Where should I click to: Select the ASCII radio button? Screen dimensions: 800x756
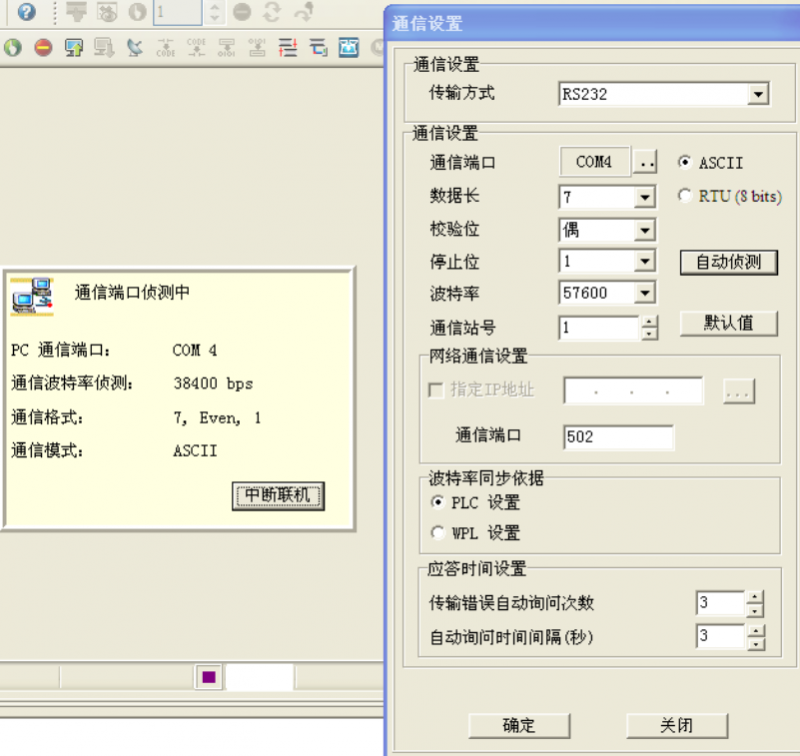click(685, 162)
